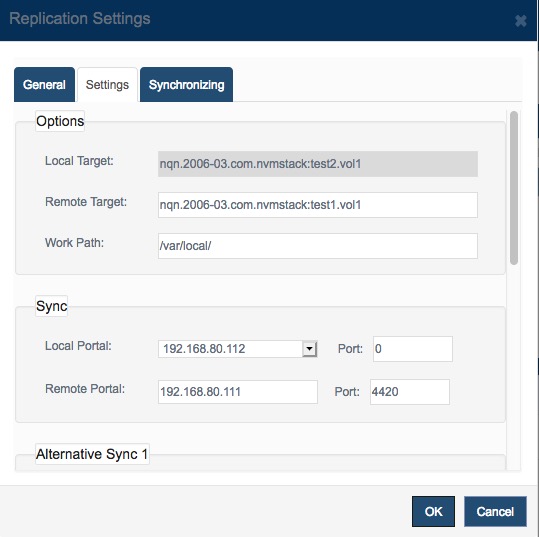The height and width of the screenshot is (537, 539).
Task: Open the Synchronizing tab
Action: pyautogui.click(x=186, y=85)
